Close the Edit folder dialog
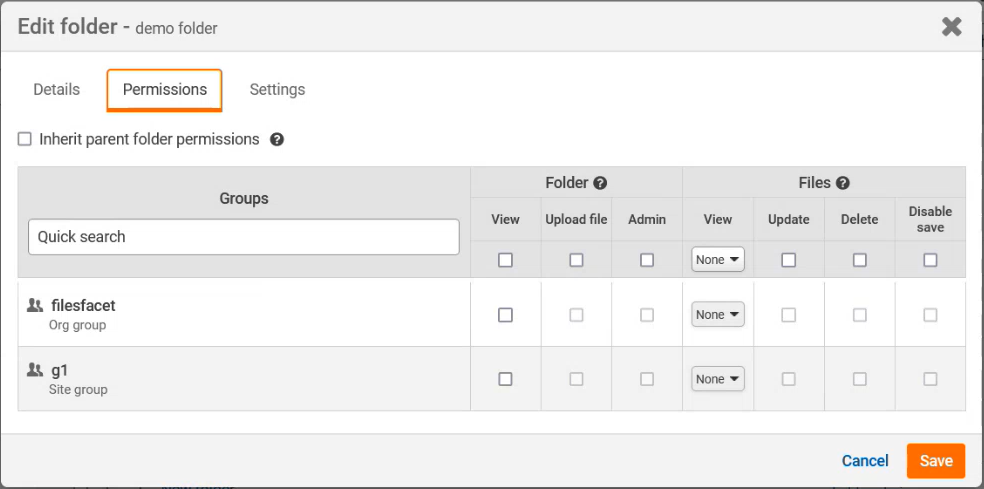The image size is (984, 489). (951, 27)
